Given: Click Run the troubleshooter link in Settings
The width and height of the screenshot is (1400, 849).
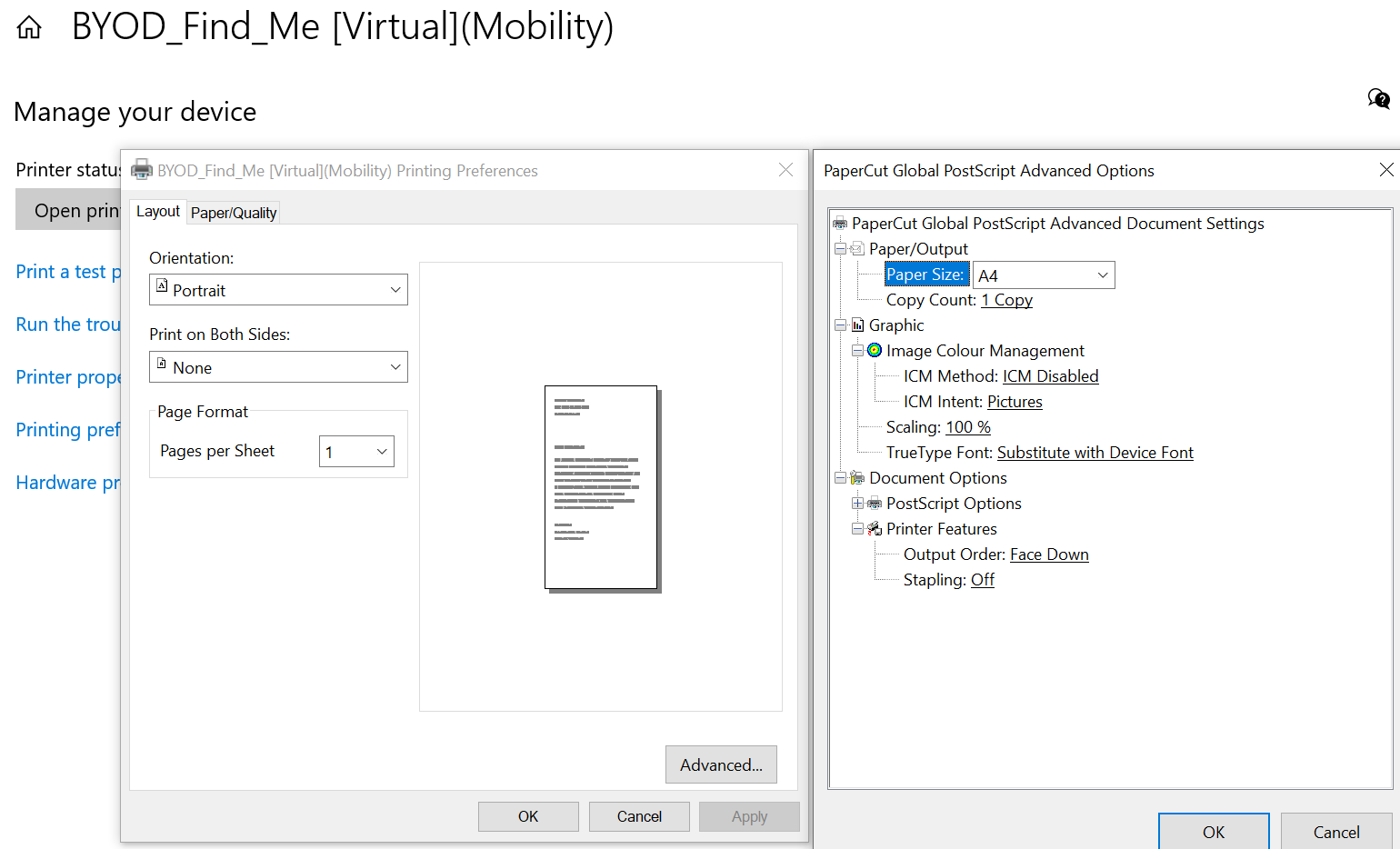Looking at the screenshot, I should point(68,325).
